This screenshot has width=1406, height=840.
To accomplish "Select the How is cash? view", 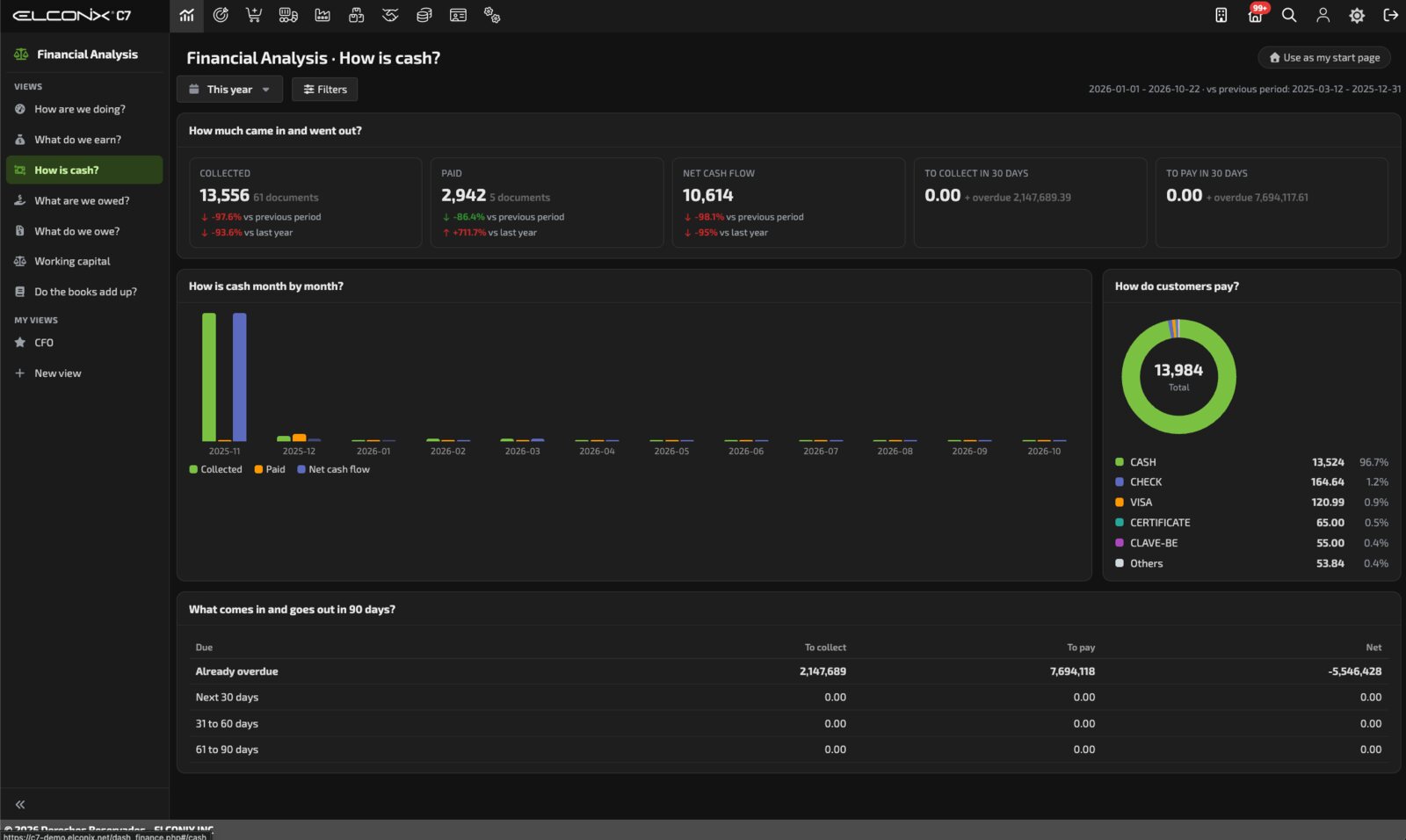I will coord(84,170).
